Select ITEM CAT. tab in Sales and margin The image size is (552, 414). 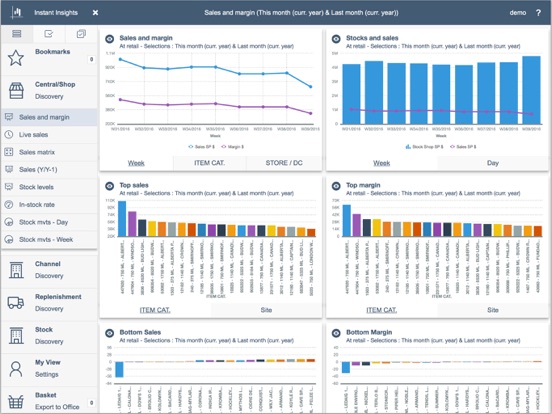click(x=209, y=163)
